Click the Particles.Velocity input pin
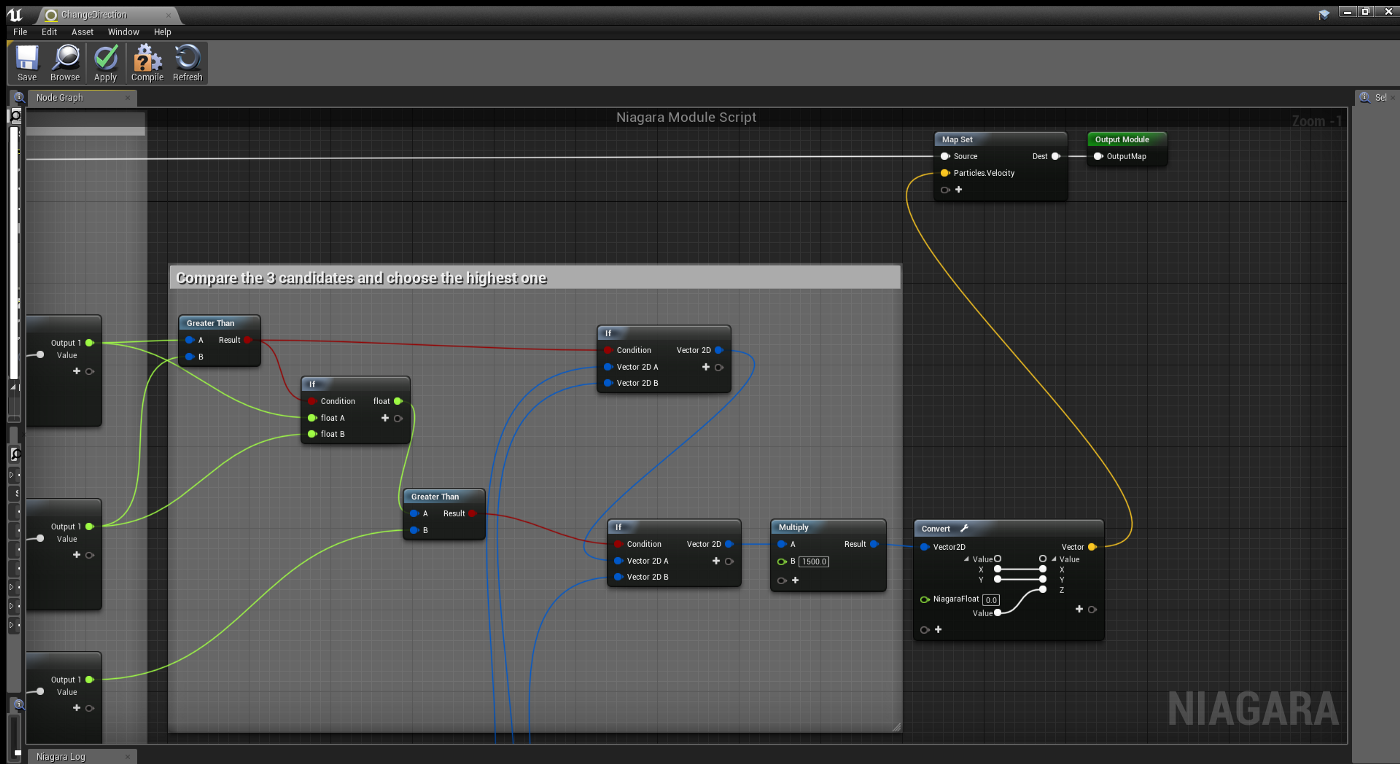 pos(945,173)
